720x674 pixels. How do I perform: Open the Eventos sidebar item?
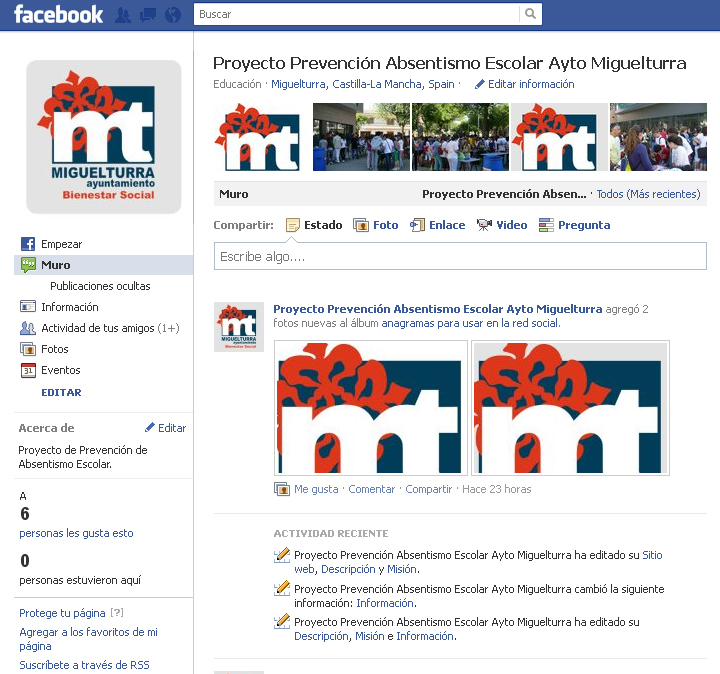[61, 370]
